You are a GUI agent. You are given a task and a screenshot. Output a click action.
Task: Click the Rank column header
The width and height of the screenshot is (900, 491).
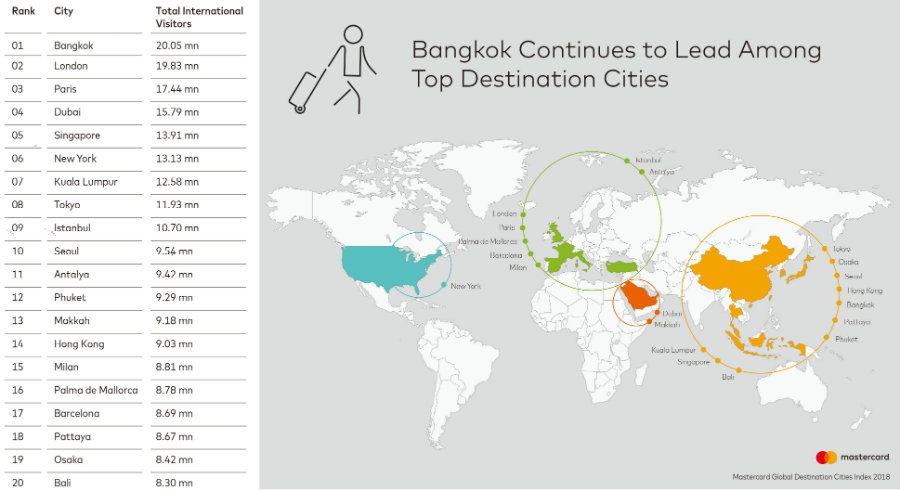[x=24, y=11]
